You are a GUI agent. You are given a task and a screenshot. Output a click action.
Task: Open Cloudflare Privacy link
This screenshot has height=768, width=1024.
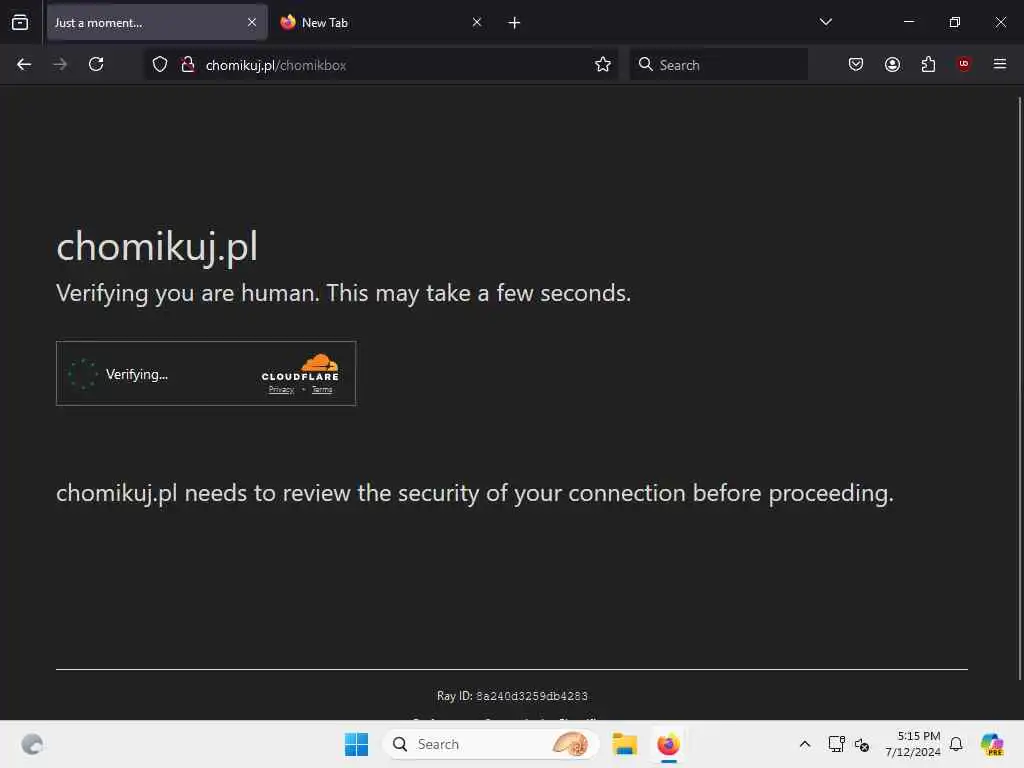[281, 390]
